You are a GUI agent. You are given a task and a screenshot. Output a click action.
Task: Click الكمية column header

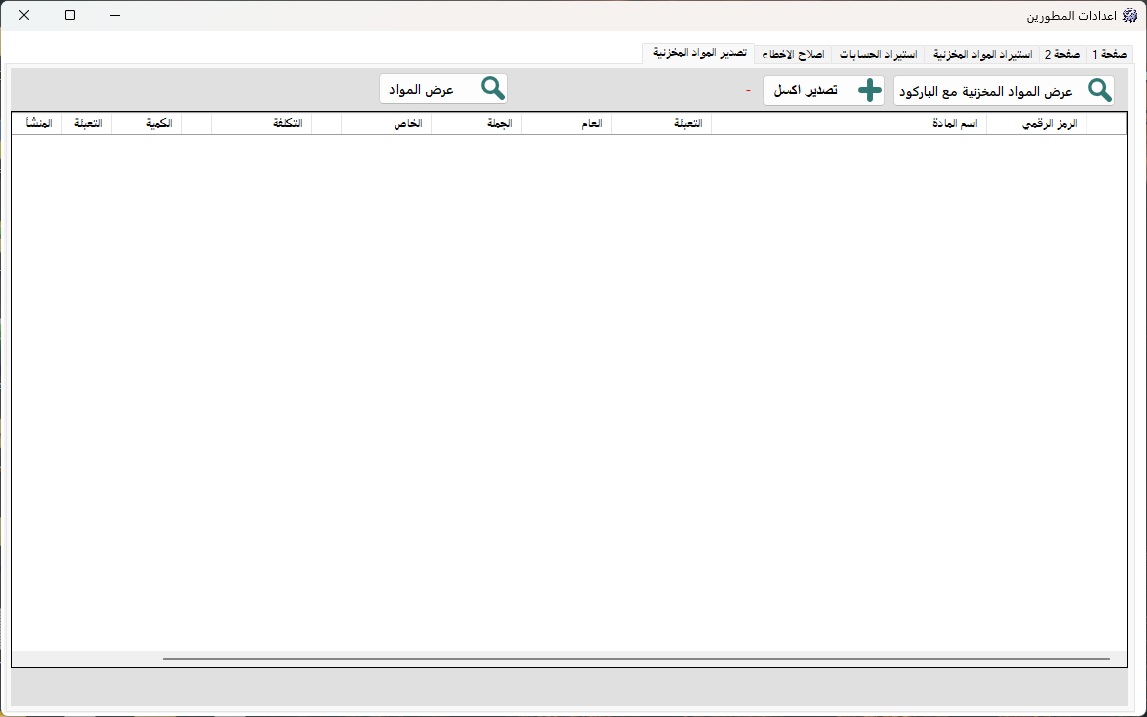coord(146,124)
